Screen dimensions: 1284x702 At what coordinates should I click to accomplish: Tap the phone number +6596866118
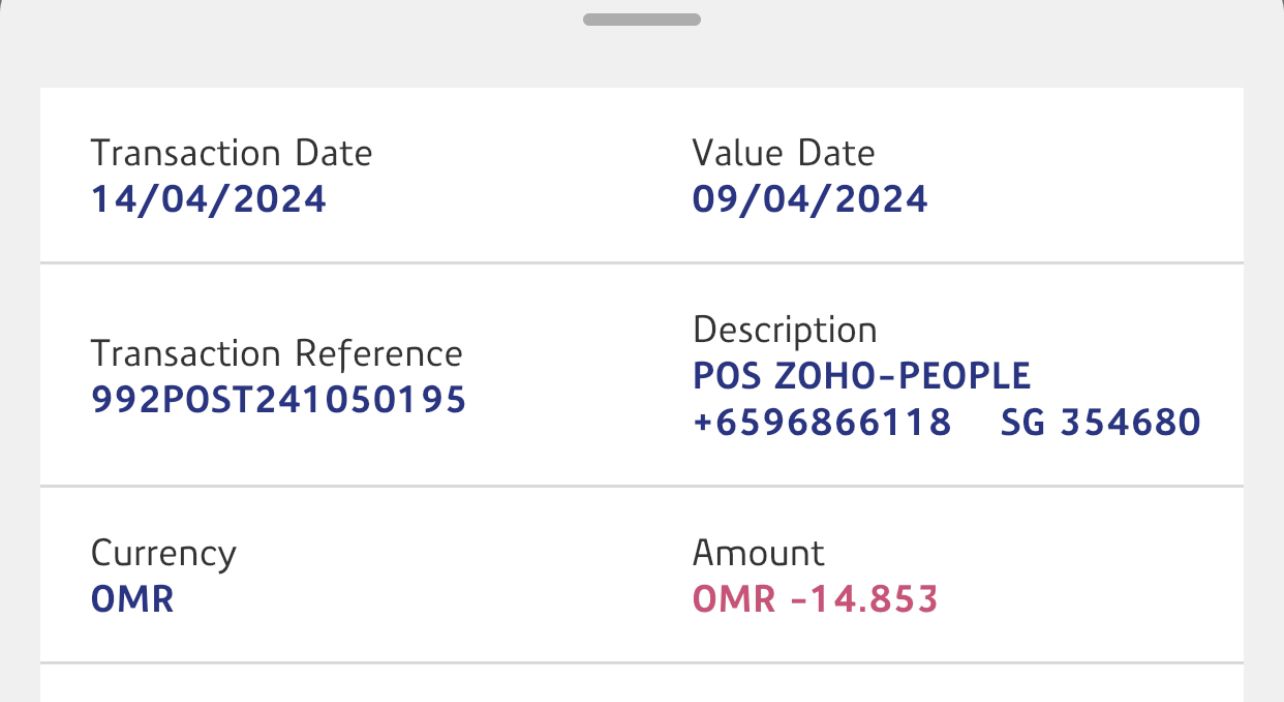(821, 422)
